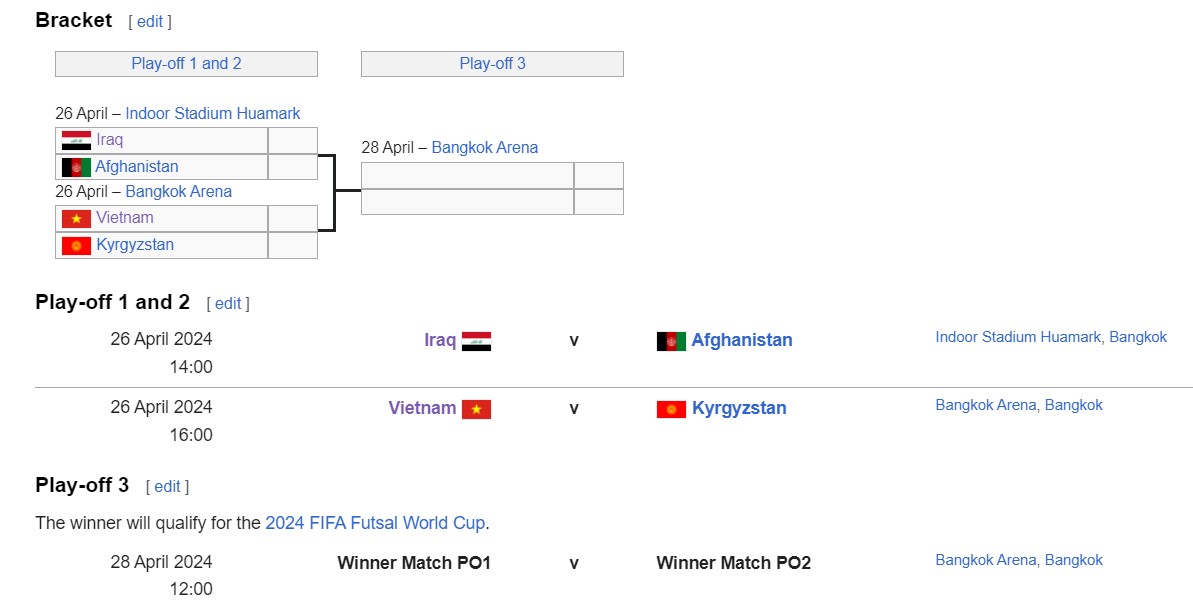Open Vietnam team link in the bracket
The height and width of the screenshot is (610, 1193).
click(125, 218)
